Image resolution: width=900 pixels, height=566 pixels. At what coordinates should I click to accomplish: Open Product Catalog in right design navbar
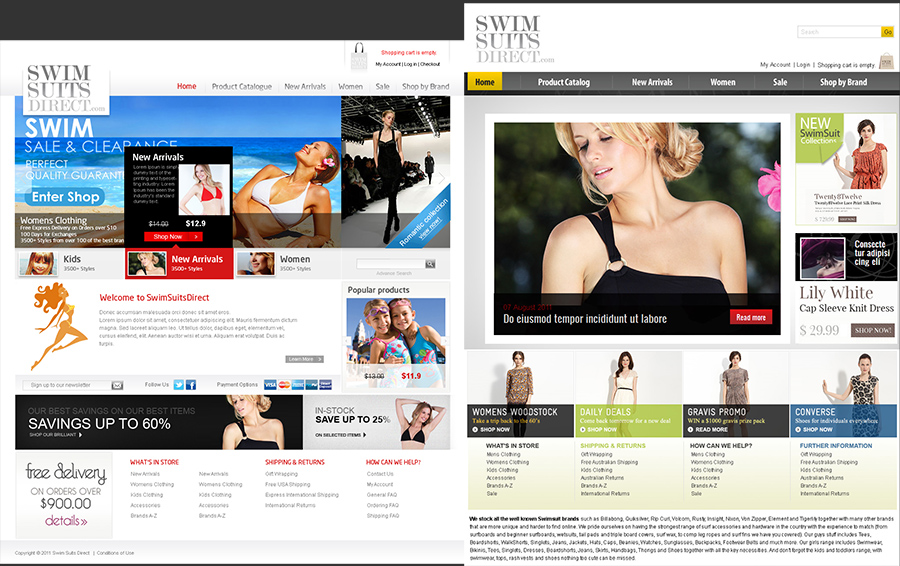tap(564, 82)
